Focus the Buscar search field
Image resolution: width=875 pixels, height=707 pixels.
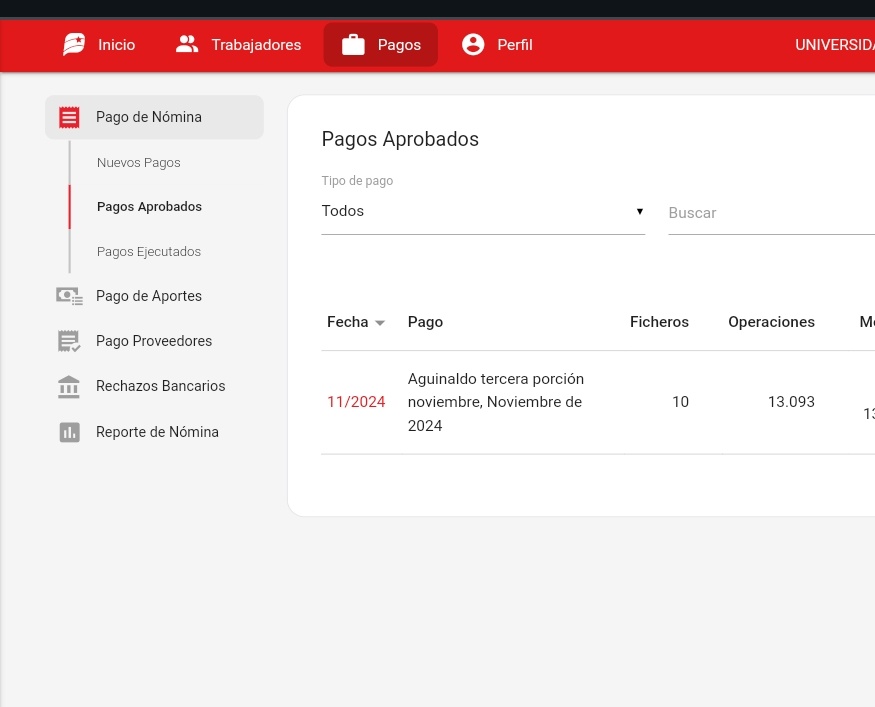(x=771, y=213)
